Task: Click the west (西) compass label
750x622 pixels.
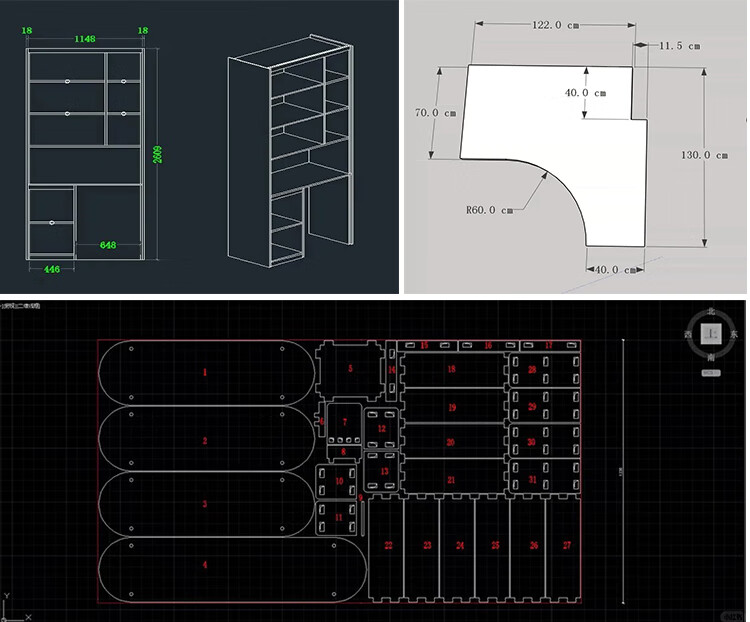Action: pos(689,334)
